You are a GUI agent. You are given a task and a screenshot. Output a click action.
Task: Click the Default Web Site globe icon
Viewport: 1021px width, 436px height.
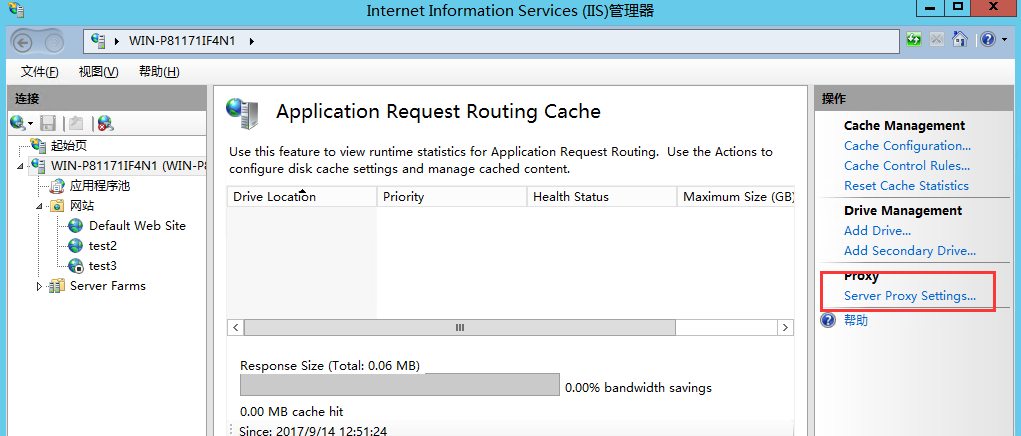76,226
